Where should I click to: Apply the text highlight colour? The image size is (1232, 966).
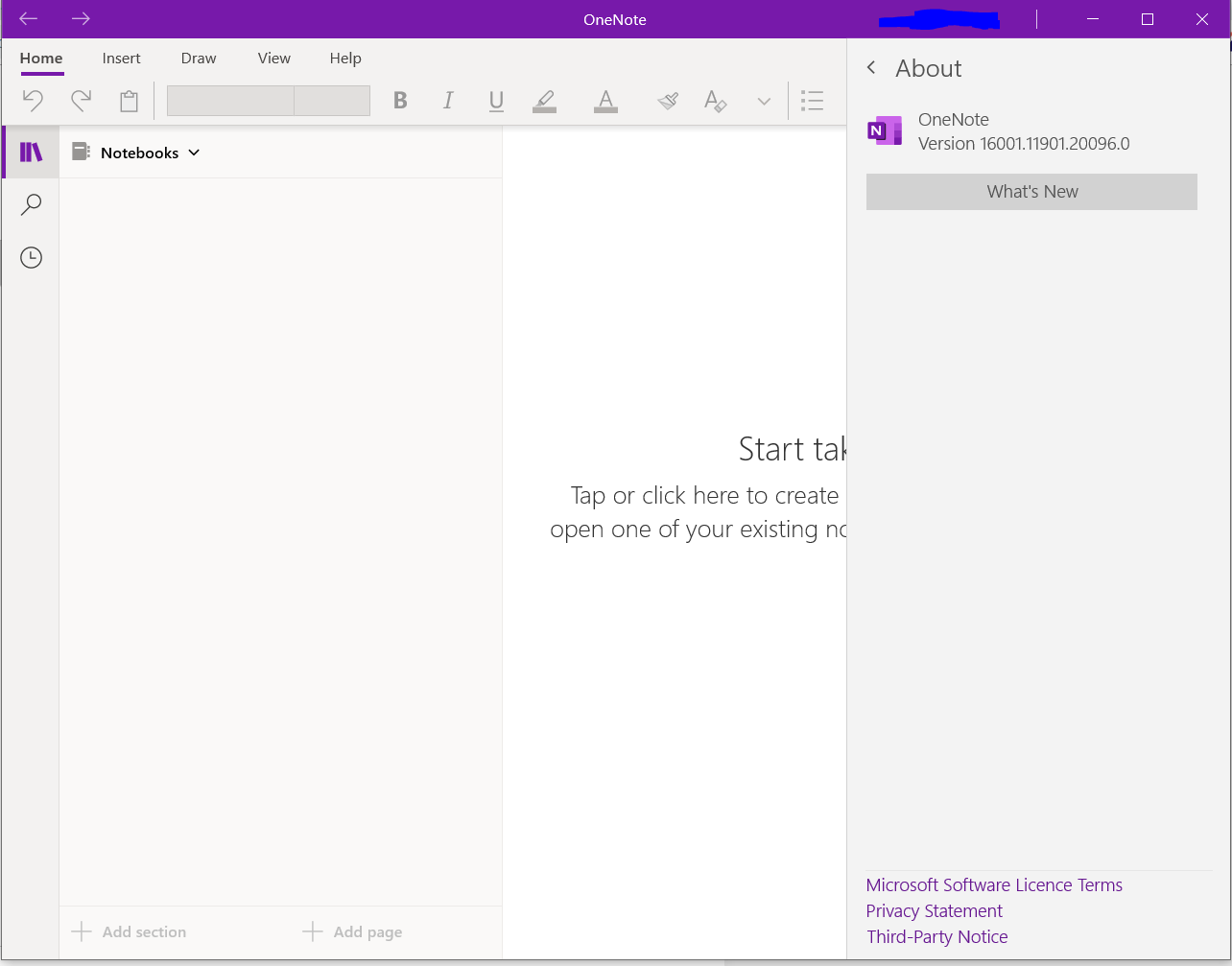(544, 101)
